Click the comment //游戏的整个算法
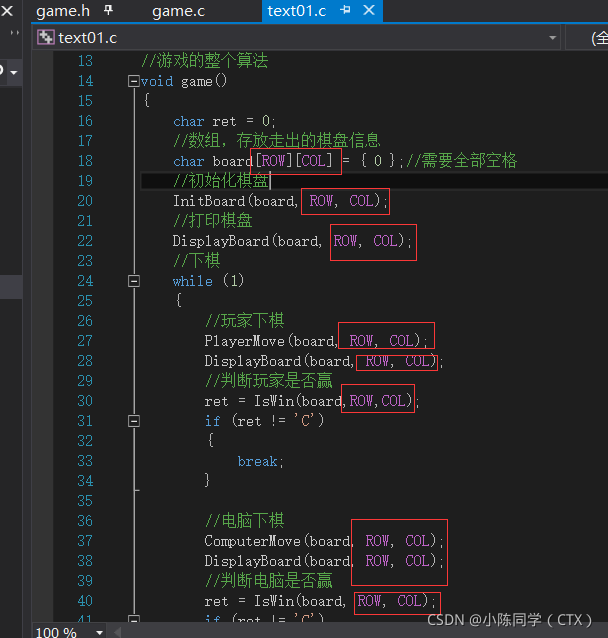608x638 pixels. [205, 61]
